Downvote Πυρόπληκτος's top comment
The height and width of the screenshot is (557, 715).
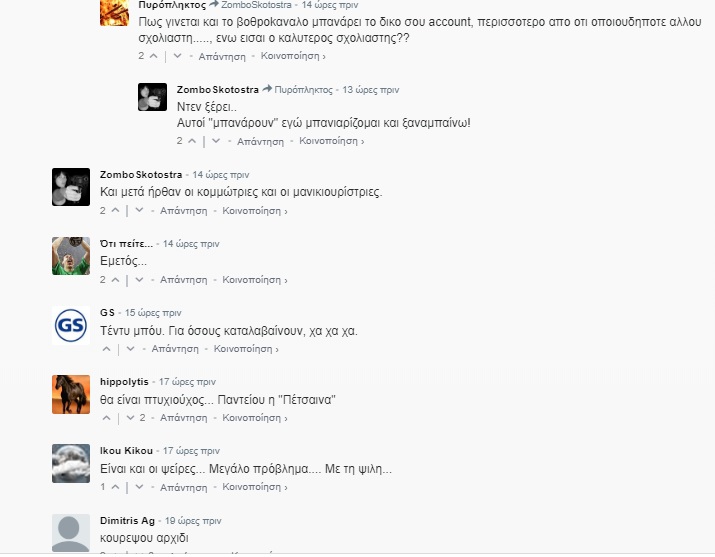pos(178,56)
